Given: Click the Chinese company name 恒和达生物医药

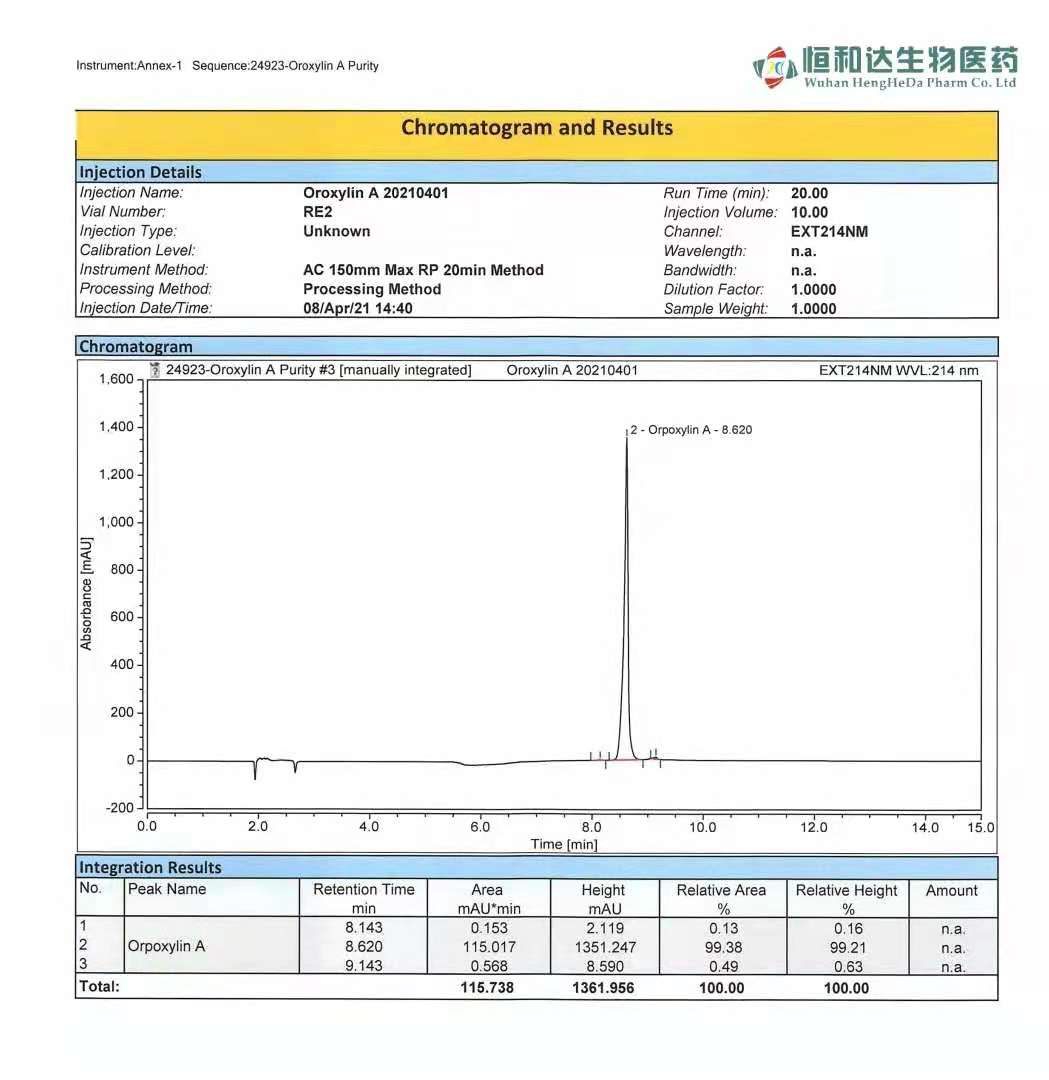Looking at the screenshot, I should coord(910,60).
